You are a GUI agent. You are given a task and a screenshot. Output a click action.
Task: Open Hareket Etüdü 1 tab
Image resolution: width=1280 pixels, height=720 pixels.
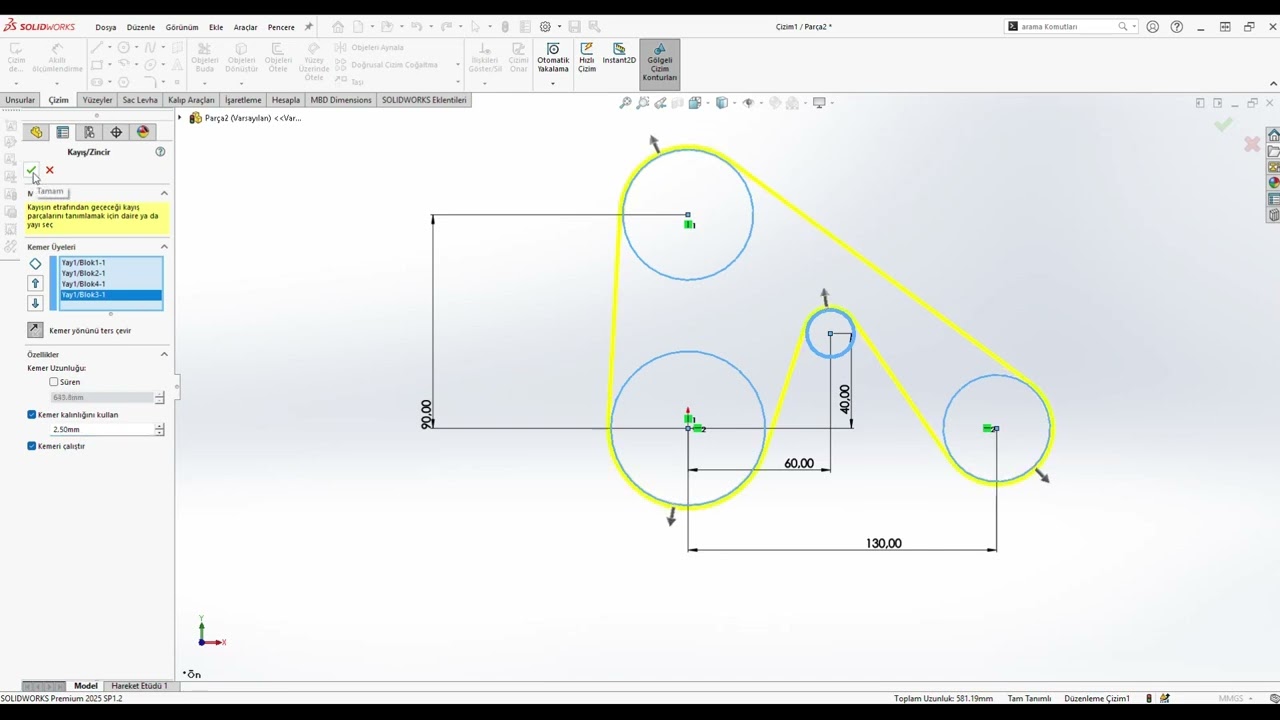click(139, 686)
